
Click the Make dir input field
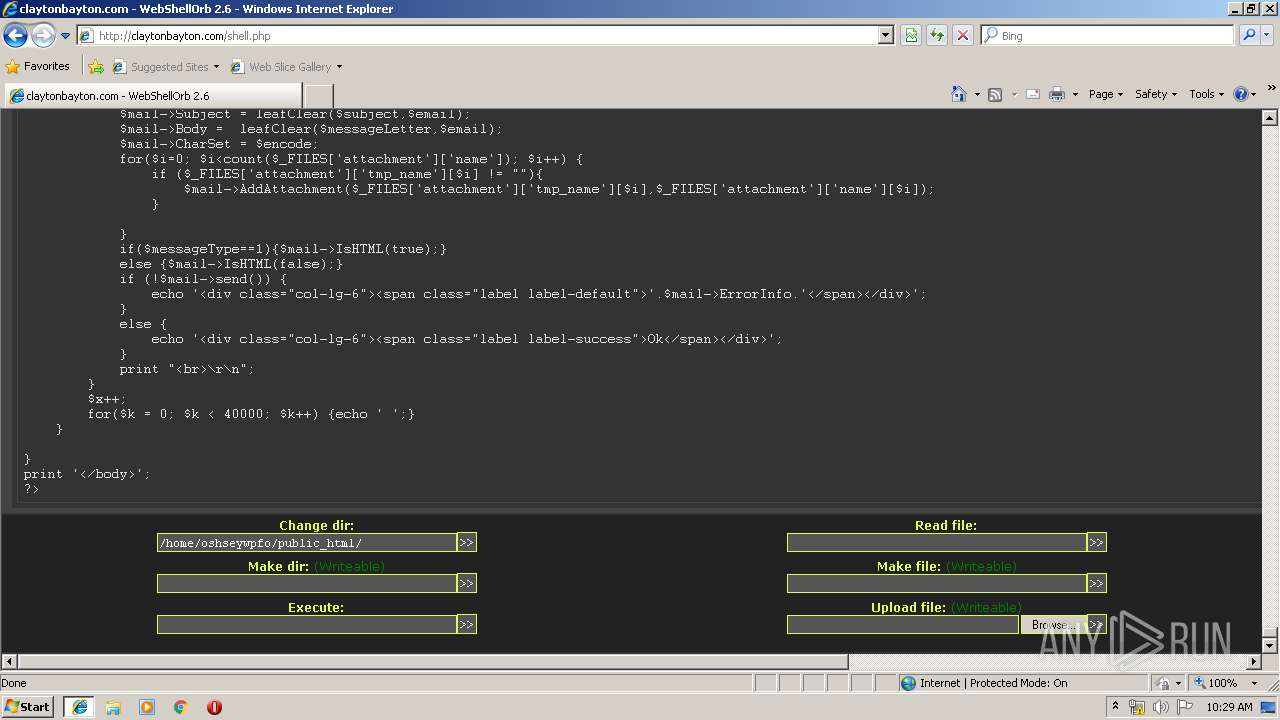[306, 584]
